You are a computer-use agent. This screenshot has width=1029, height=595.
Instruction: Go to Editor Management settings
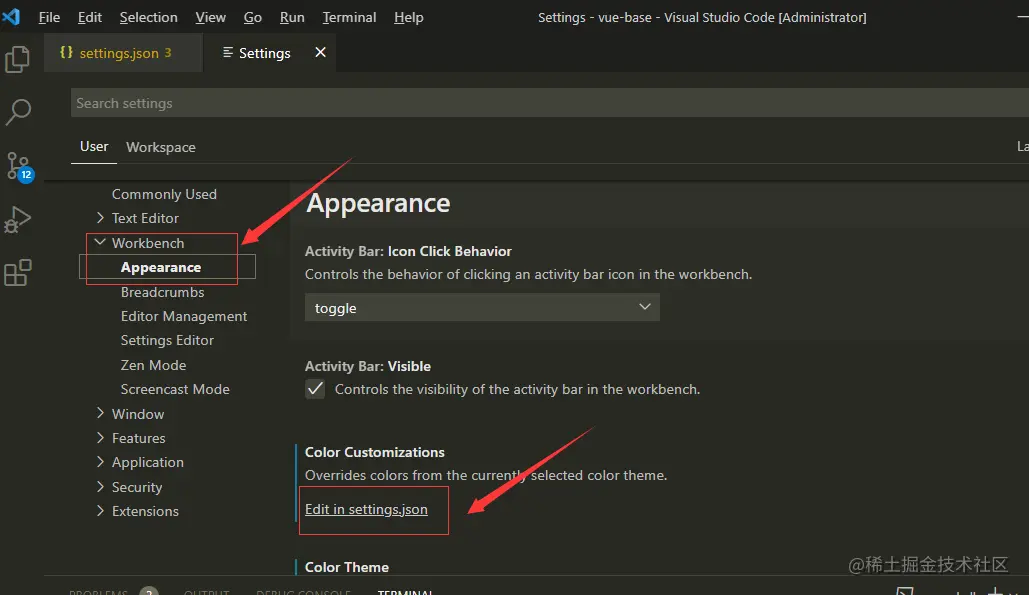[184, 316]
